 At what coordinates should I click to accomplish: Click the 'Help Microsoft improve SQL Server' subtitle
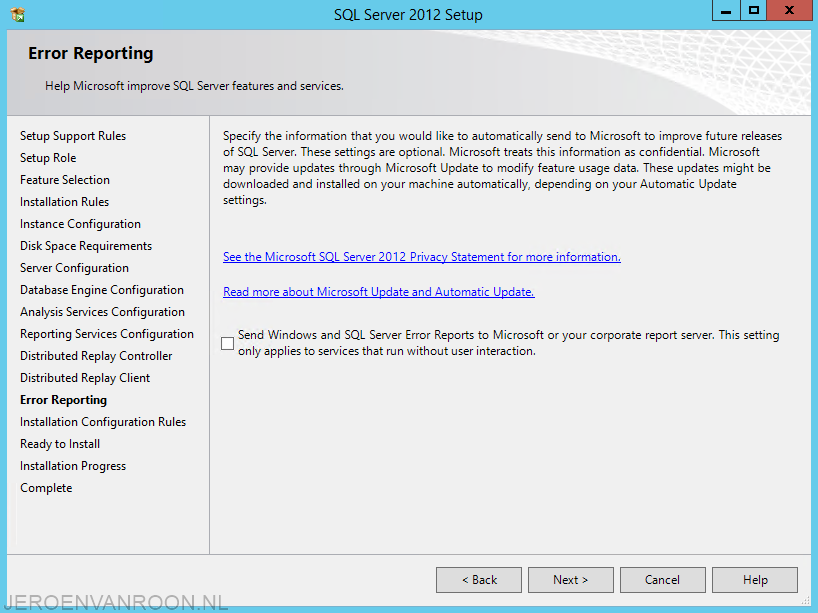194,86
